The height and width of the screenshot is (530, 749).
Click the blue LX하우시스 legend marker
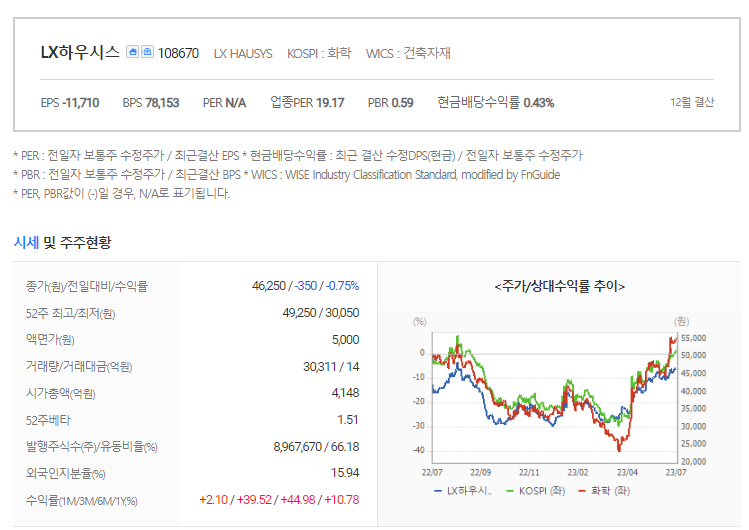[x=438, y=491]
